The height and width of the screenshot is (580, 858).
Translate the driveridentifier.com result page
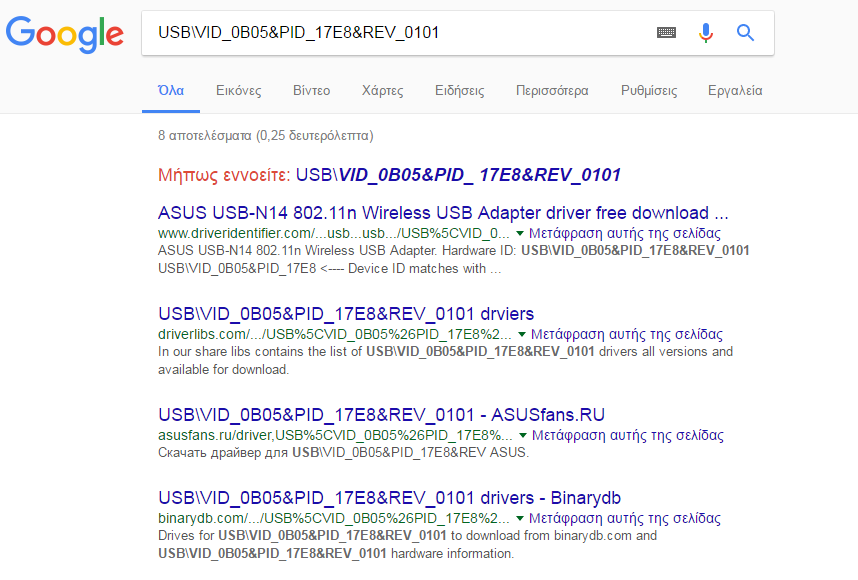[x=625, y=234]
